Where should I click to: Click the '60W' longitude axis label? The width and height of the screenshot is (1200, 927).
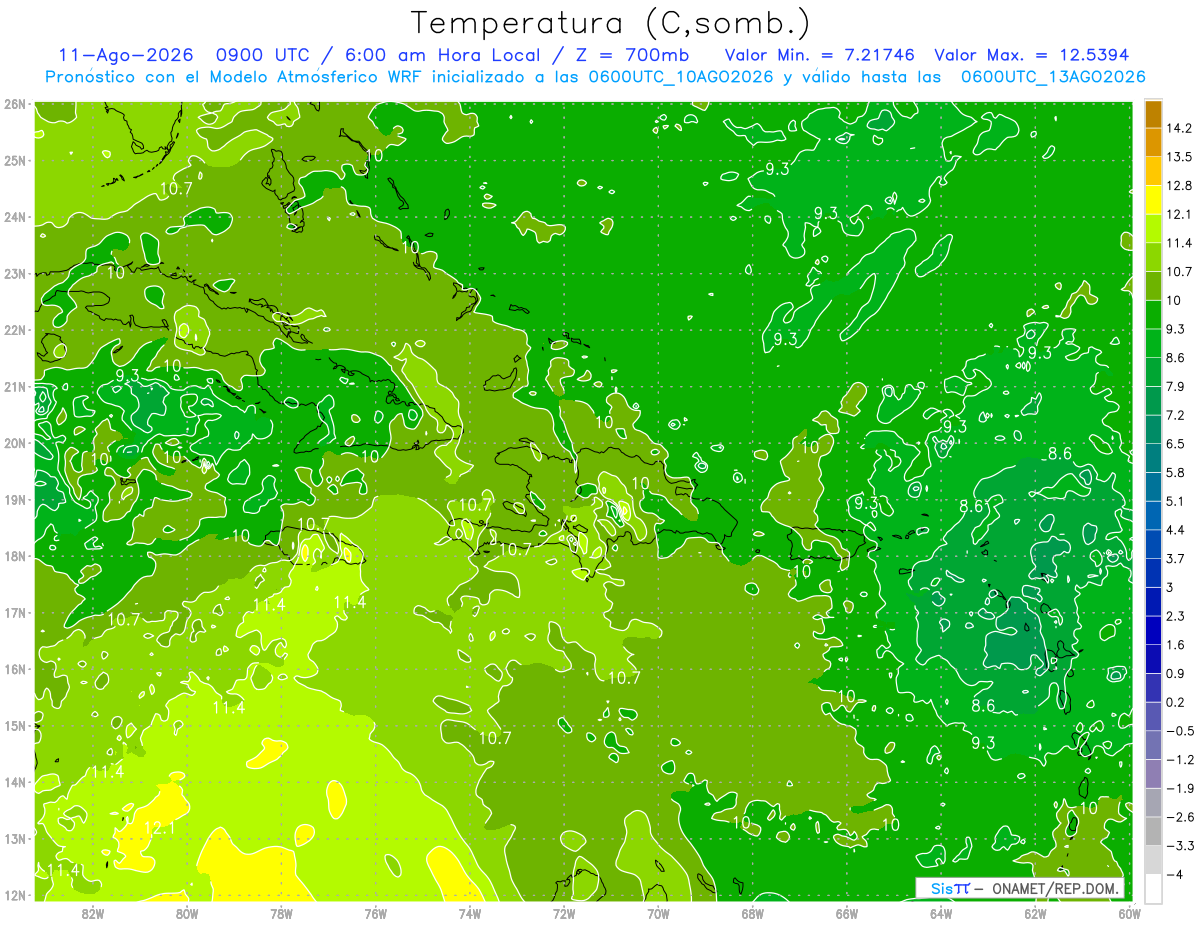[x=1128, y=914]
